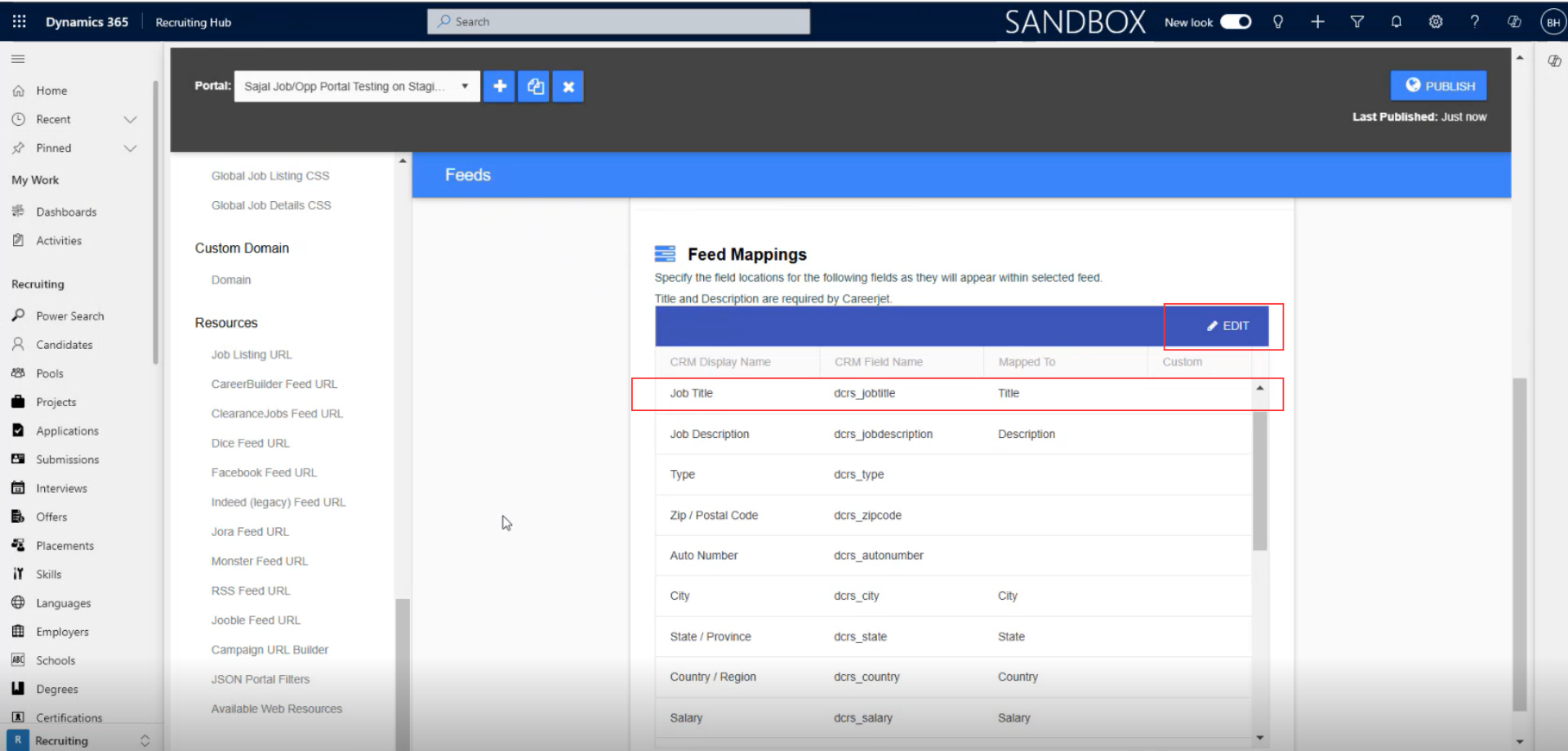Open Submissions in the sidebar
The width and height of the screenshot is (1568, 751).
pyautogui.click(x=67, y=459)
